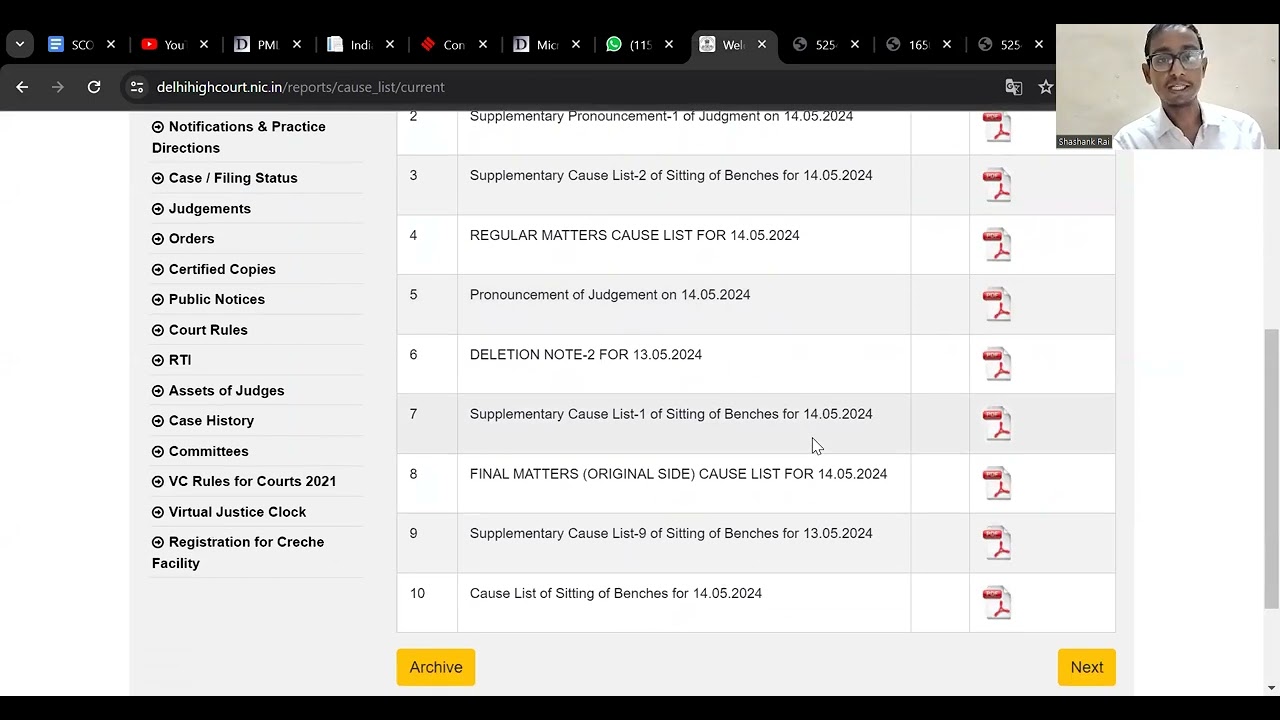Click 'Cause List of Sitting of Benches' text
This screenshot has width=1280, height=720.
569,593
